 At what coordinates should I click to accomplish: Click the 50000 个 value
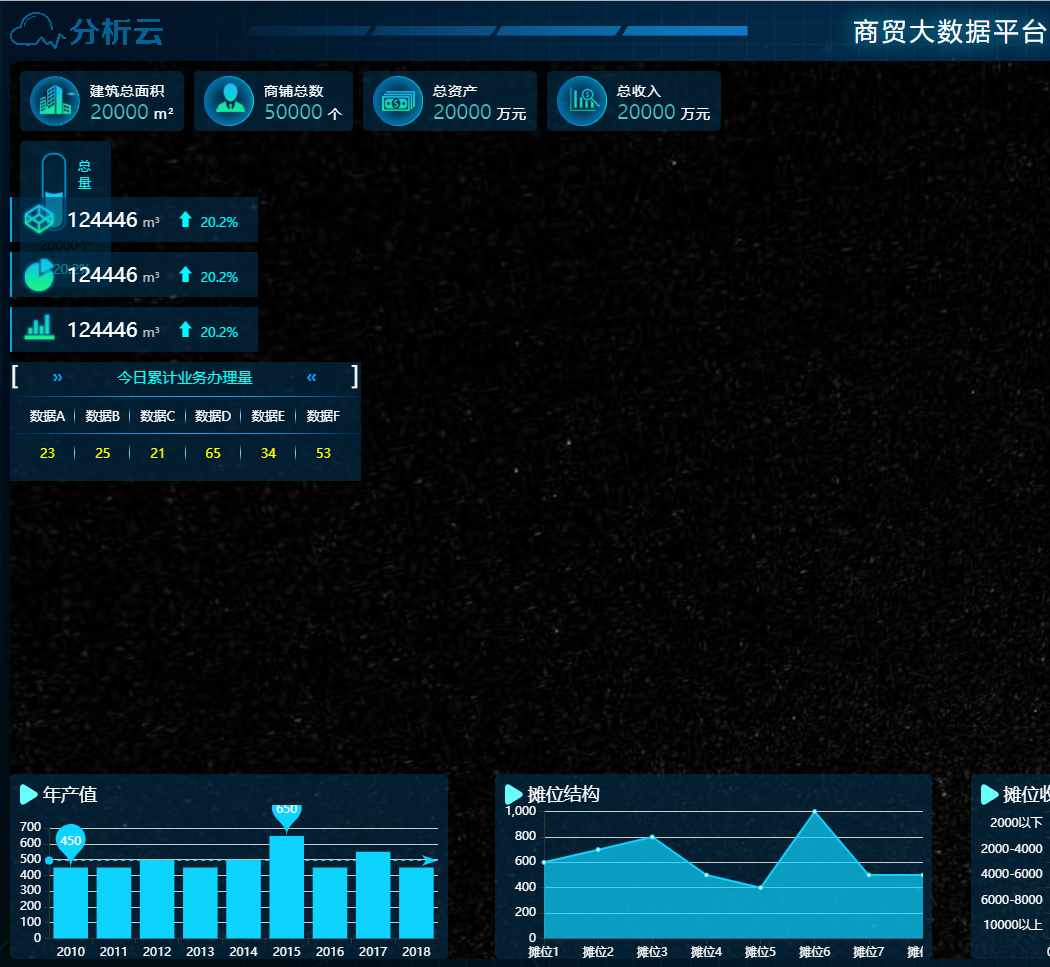[x=303, y=112]
